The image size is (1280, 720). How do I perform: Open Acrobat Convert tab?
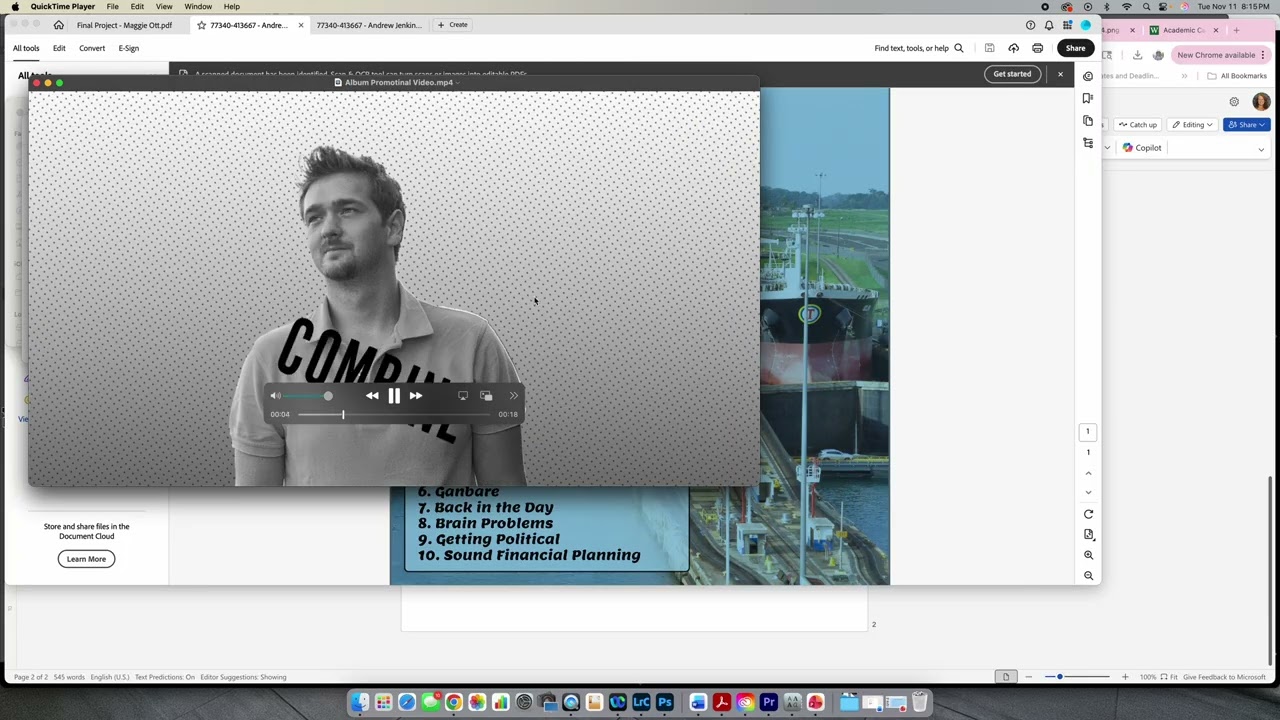92,48
